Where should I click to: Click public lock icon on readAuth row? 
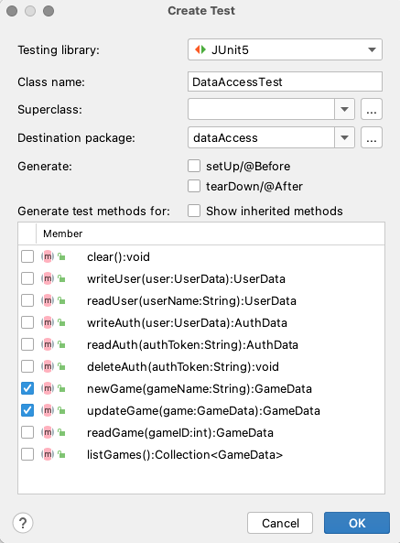pos(62,345)
